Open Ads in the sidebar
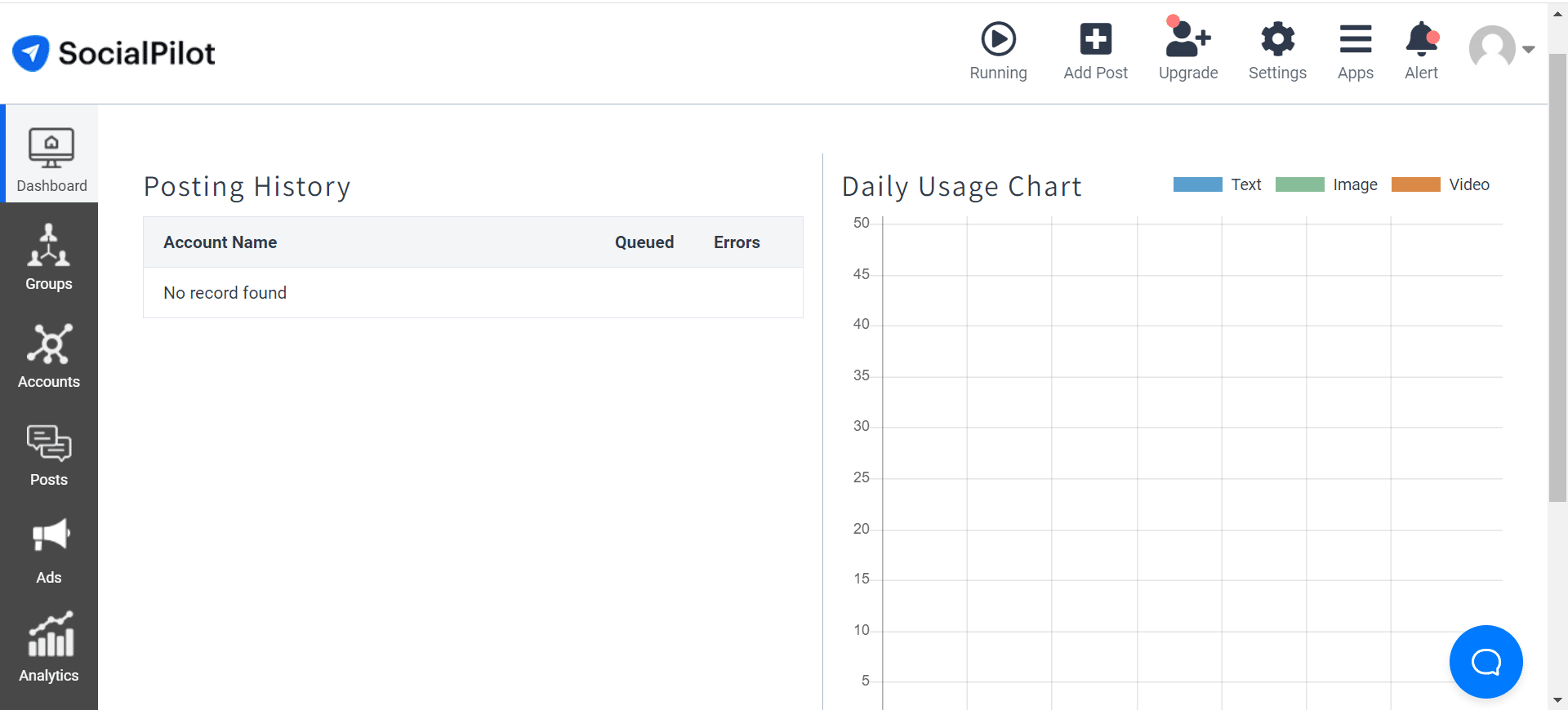This screenshot has height=710, width=1568. pyautogui.click(x=49, y=552)
